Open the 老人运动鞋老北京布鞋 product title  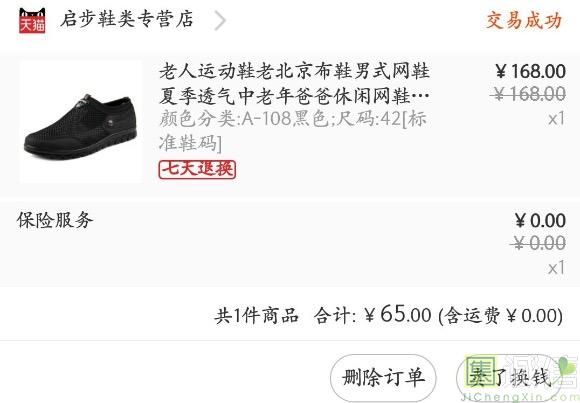(294, 84)
